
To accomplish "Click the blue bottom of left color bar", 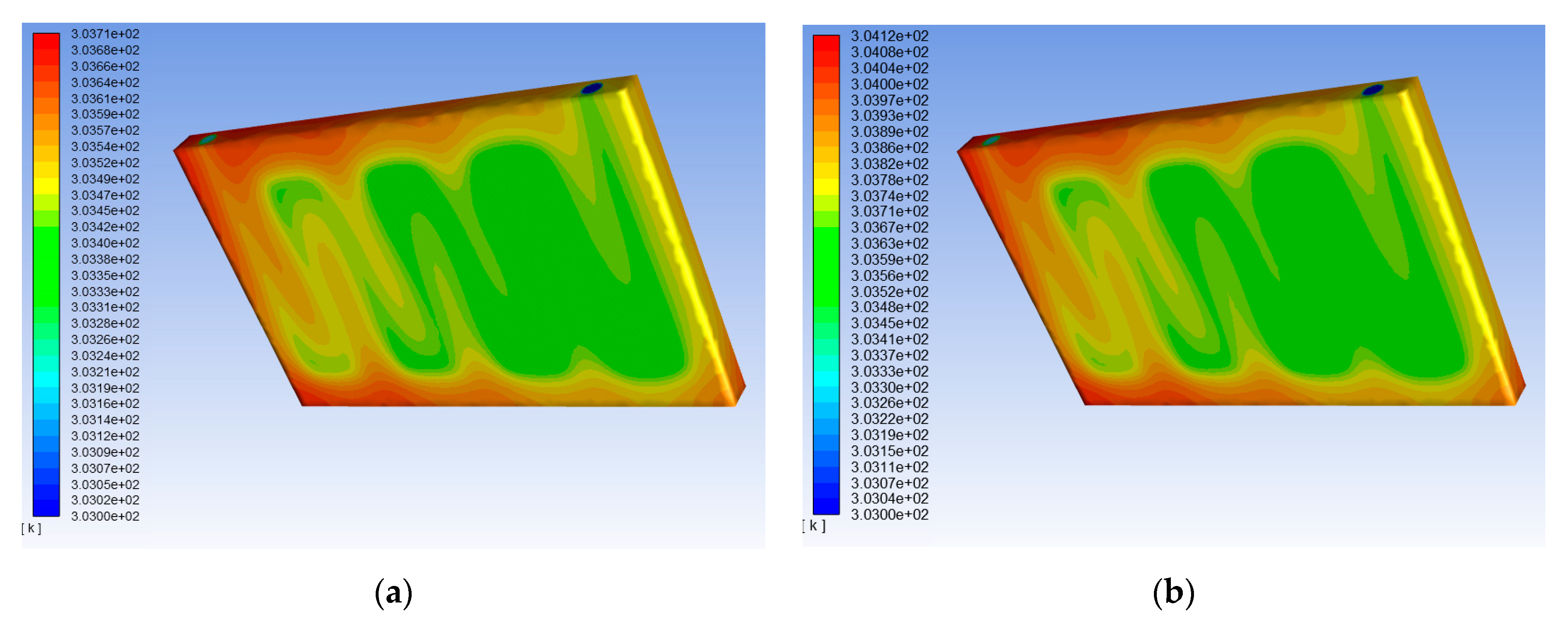I will click(46, 508).
